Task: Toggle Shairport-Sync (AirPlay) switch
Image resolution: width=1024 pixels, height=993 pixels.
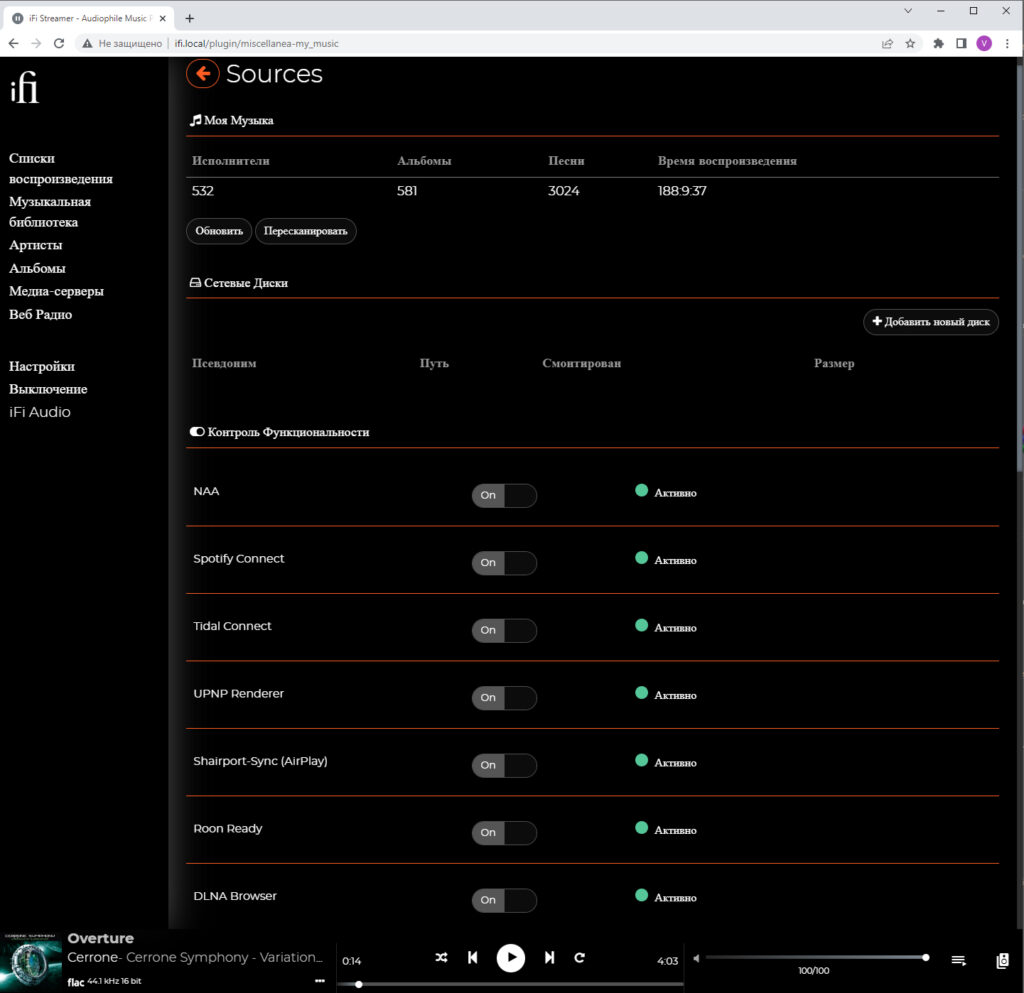Action: 504,765
